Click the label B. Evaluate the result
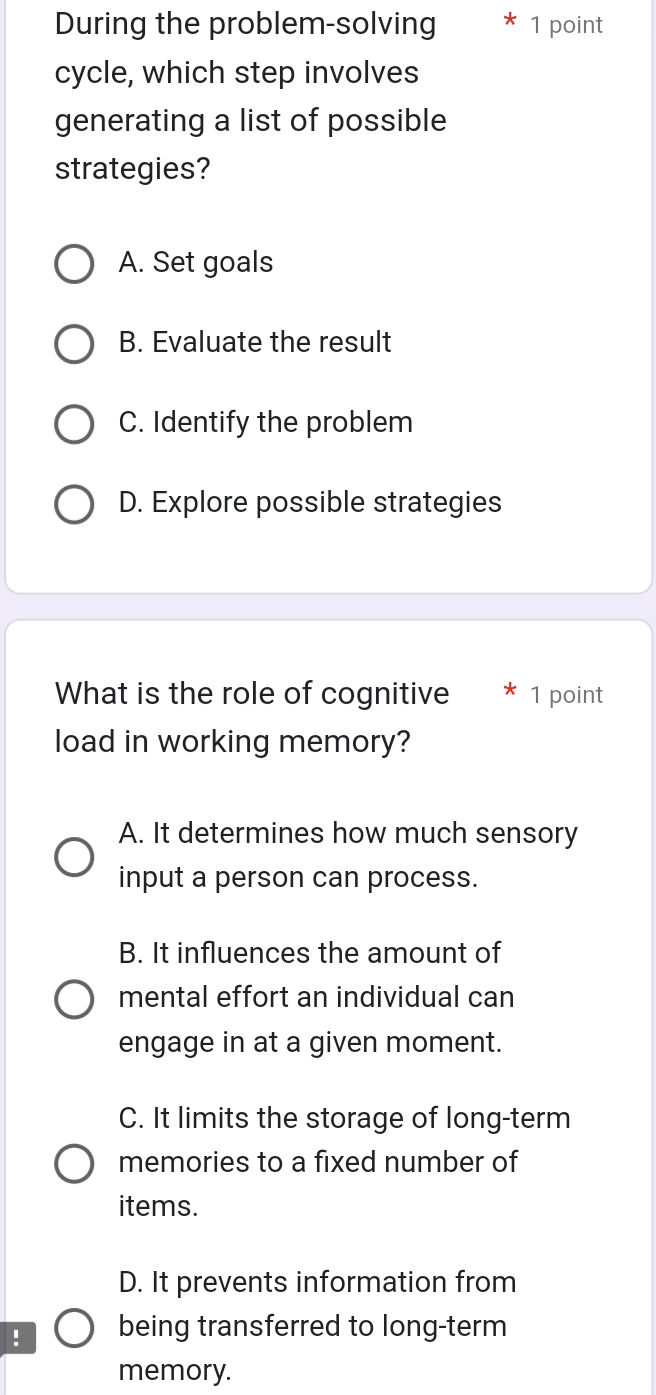Screen dimensions: 656x1395 255,343
